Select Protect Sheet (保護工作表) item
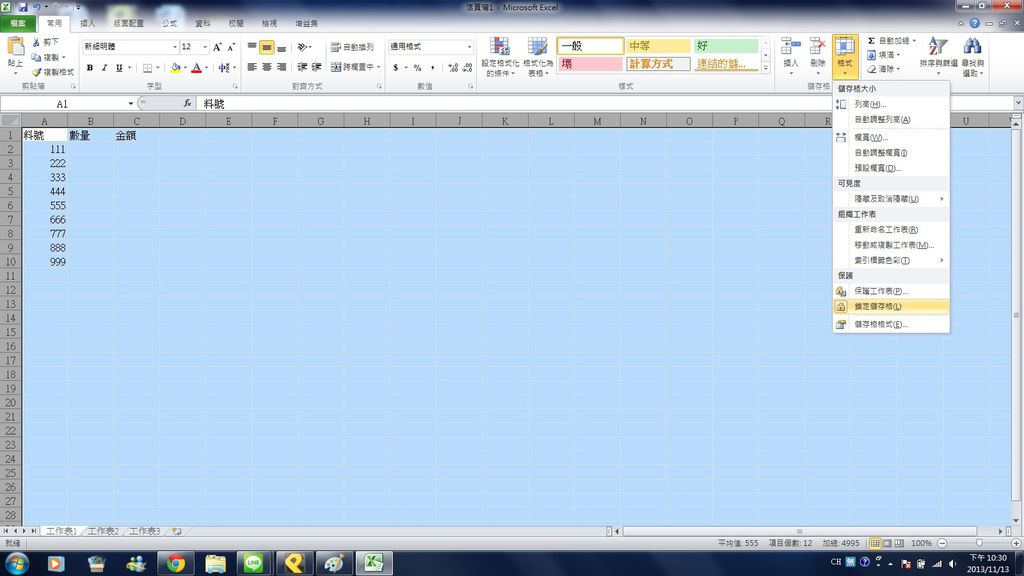1024x576 pixels. tap(891, 291)
